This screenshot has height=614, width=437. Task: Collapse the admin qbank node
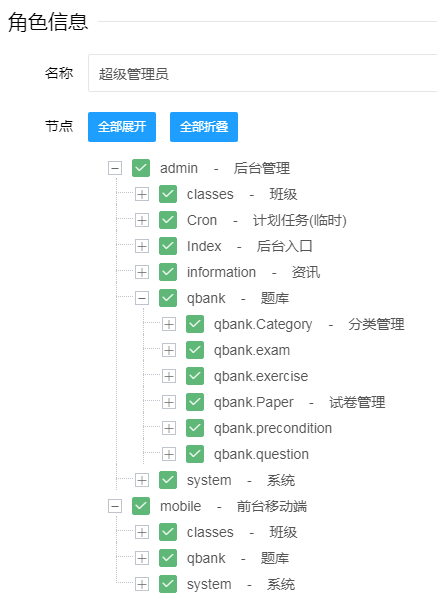(x=142, y=298)
